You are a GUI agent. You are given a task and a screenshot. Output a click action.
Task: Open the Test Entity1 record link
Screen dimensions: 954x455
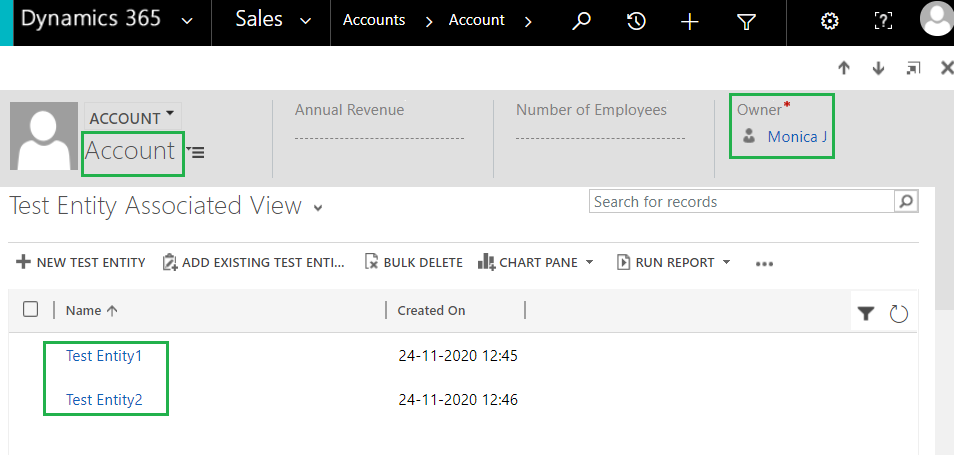click(x=103, y=355)
